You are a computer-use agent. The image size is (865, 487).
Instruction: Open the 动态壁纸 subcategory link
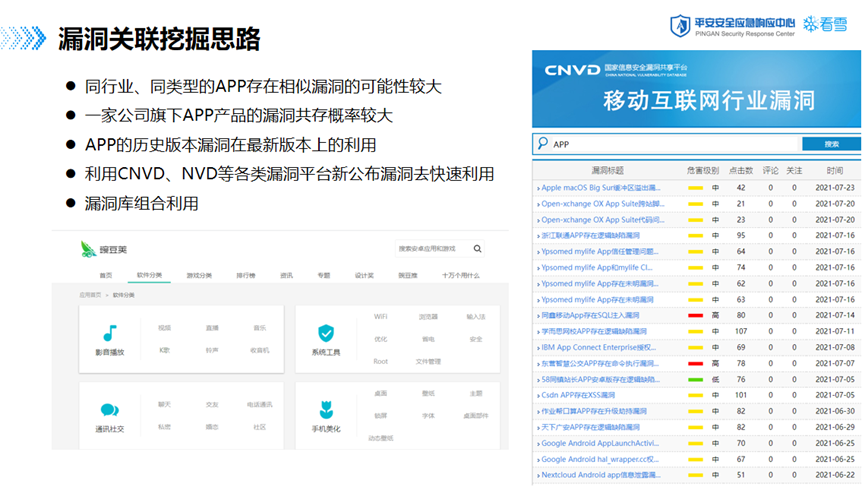coord(381,438)
